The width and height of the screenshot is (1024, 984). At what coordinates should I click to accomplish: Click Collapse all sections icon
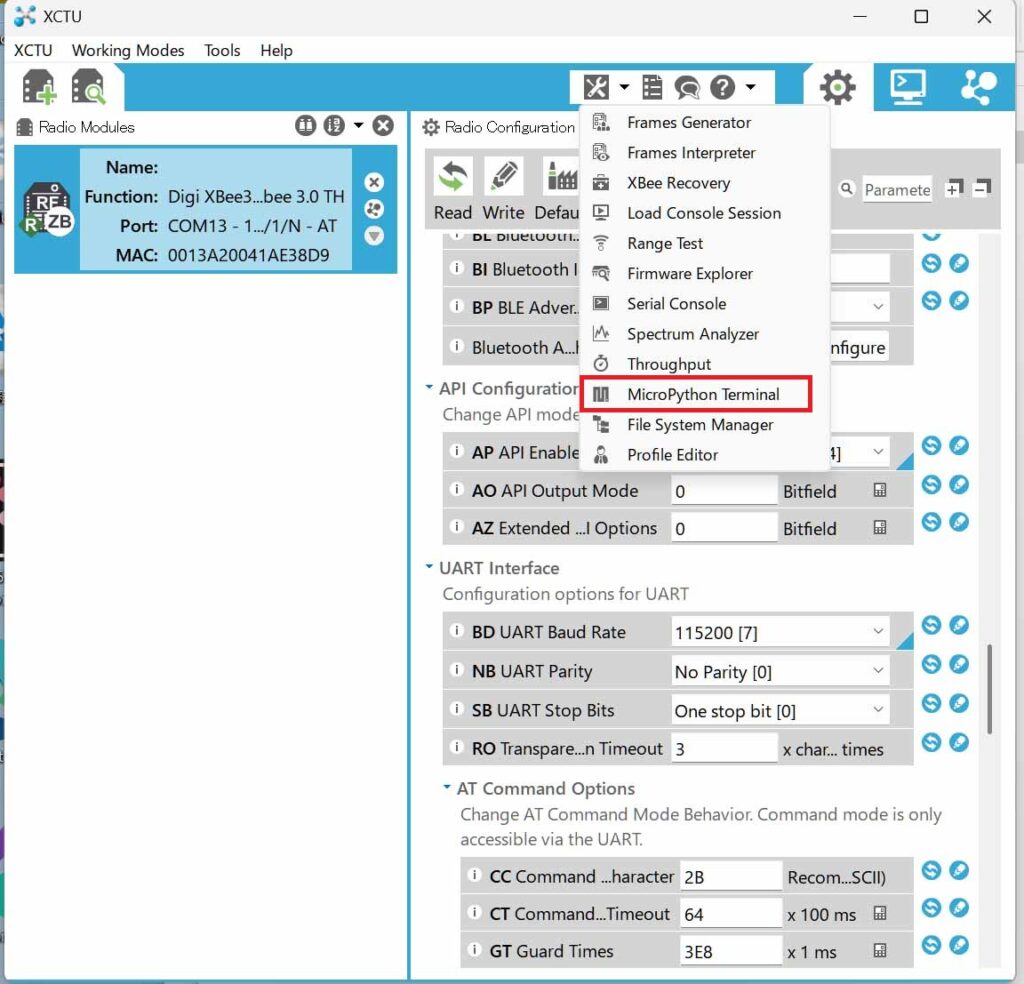[982, 188]
